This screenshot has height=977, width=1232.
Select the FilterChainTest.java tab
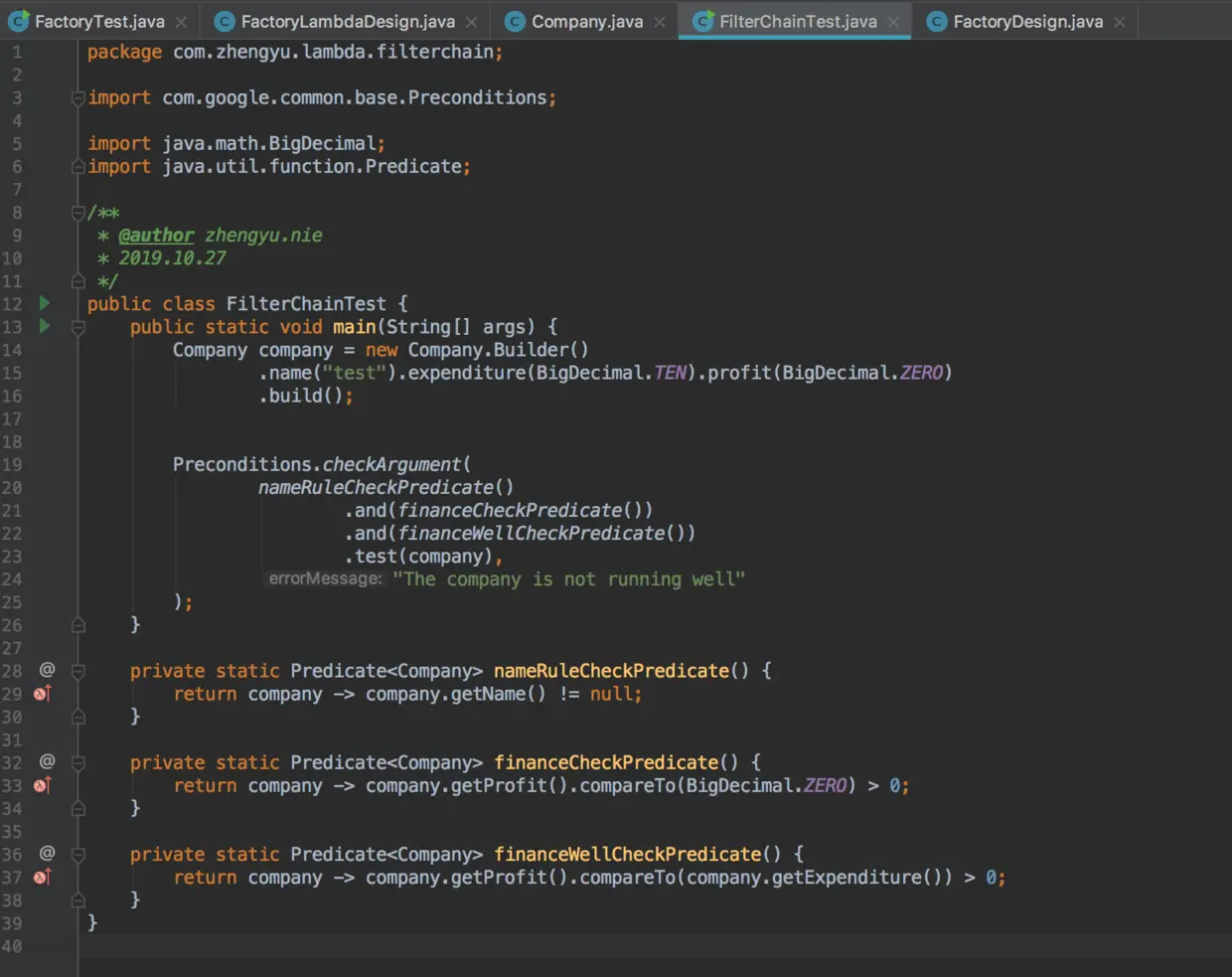(x=798, y=21)
